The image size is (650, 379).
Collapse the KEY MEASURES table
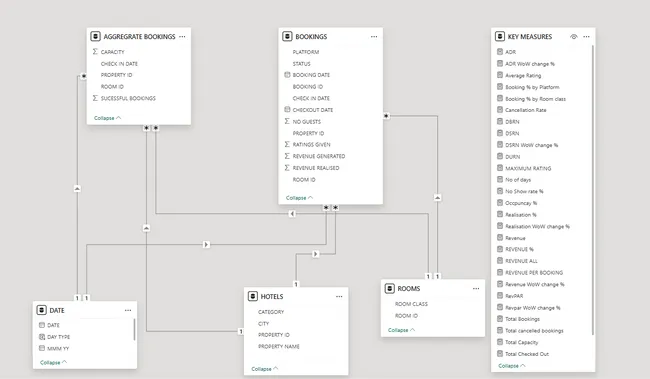click(512, 366)
